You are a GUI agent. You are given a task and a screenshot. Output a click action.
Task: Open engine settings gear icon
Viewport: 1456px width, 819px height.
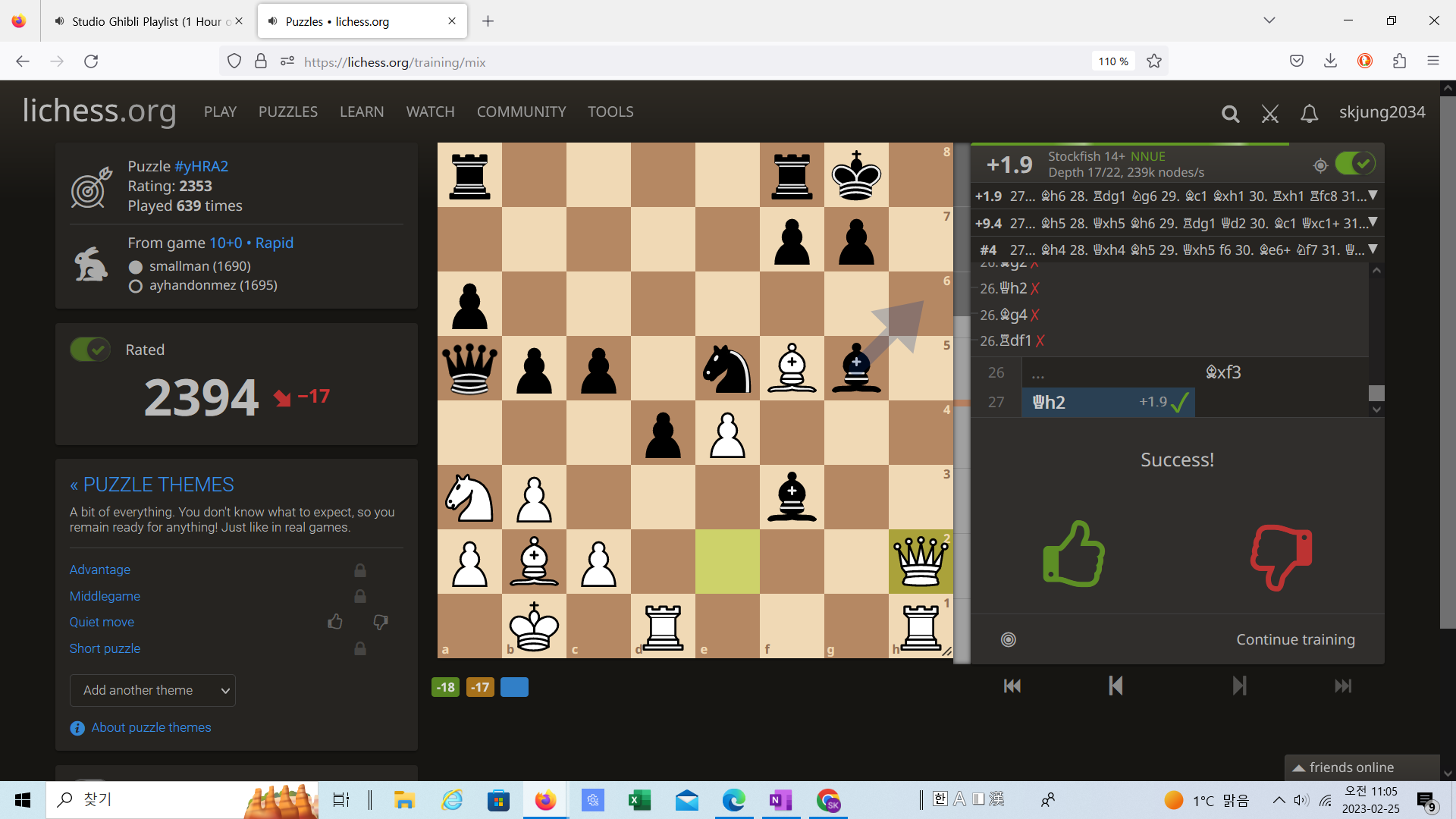pos(1320,165)
